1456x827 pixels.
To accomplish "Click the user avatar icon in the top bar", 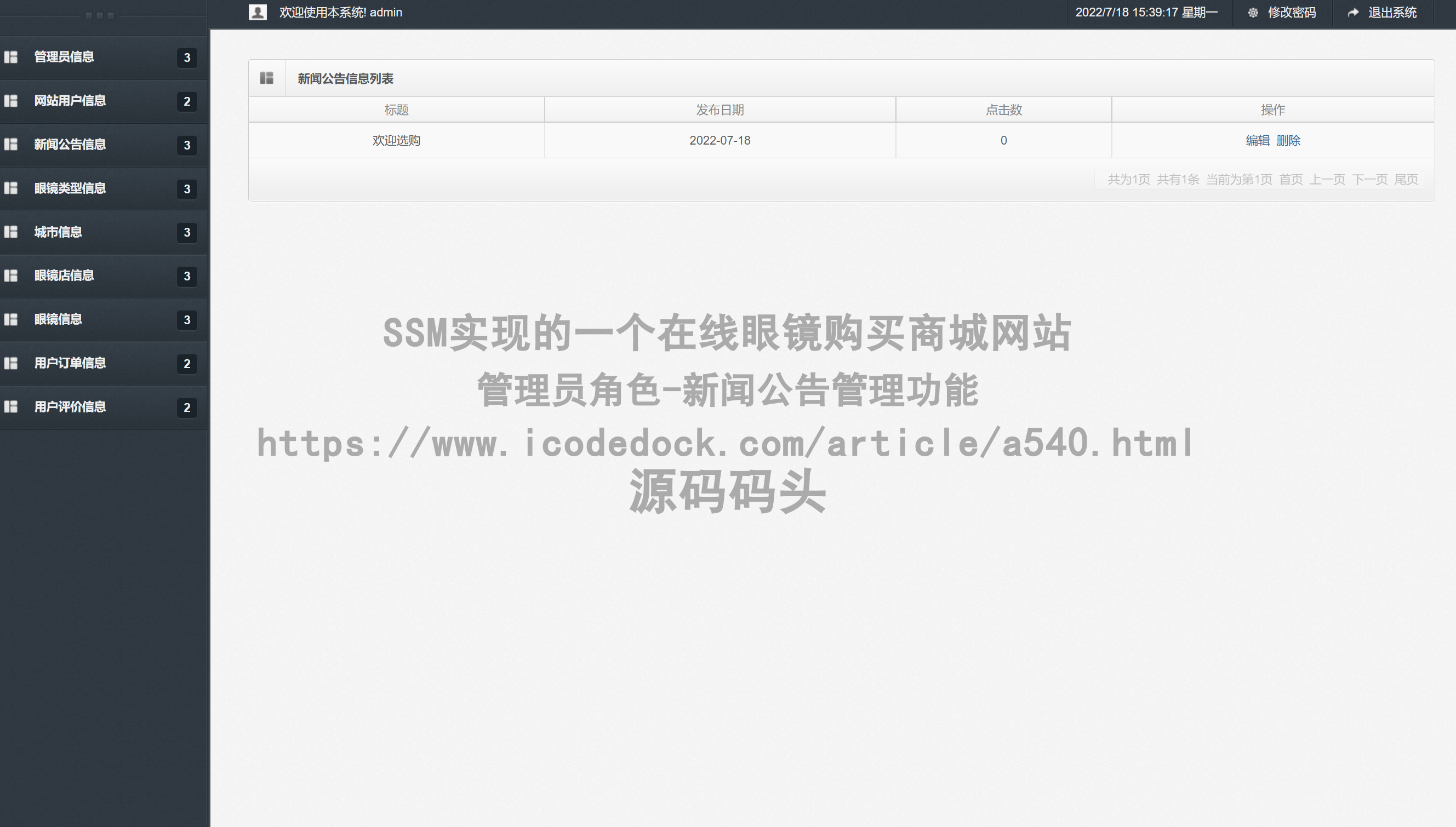I will [258, 12].
